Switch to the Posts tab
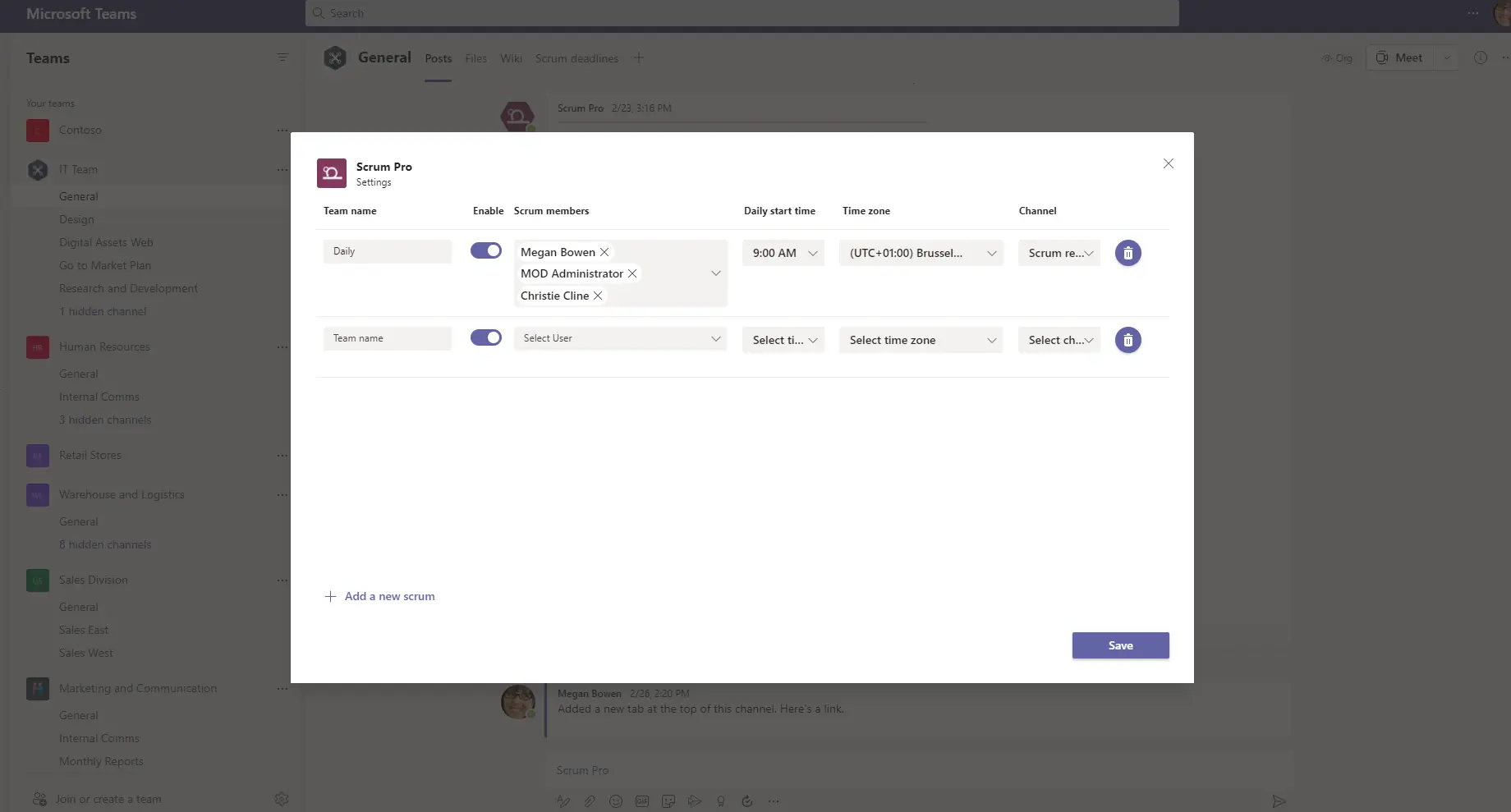 pyautogui.click(x=439, y=58)
